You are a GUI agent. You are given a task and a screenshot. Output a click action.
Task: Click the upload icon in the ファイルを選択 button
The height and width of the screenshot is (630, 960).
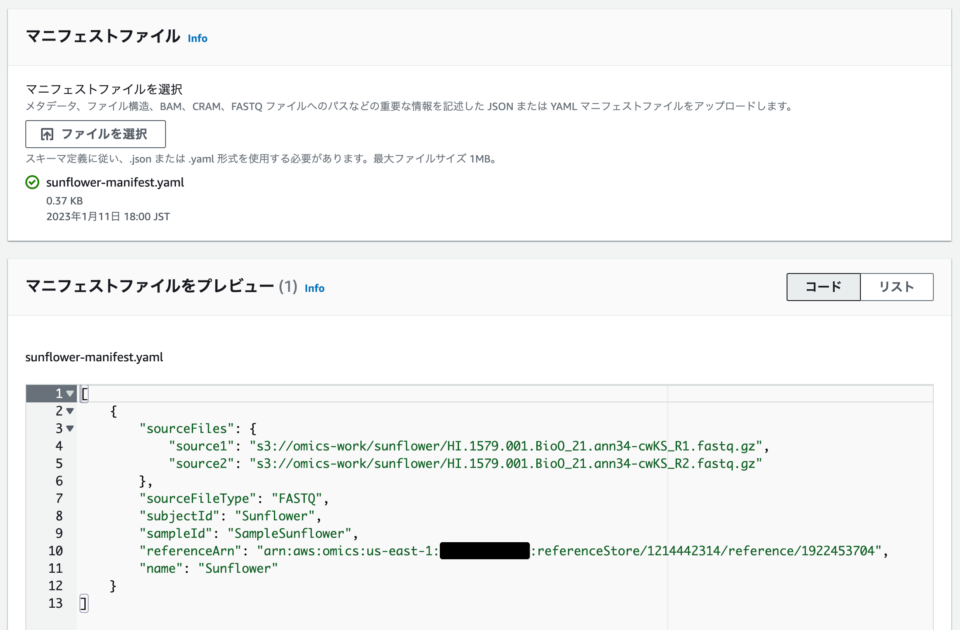(47, 134)
